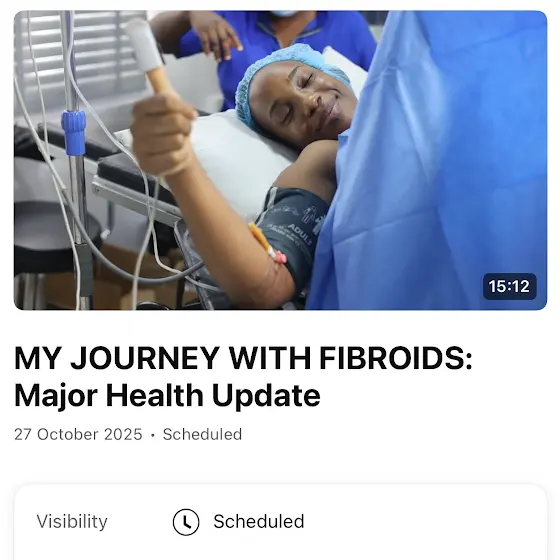Click the IV pole blue clamp

pyautogui.click(x=74, y=132)
